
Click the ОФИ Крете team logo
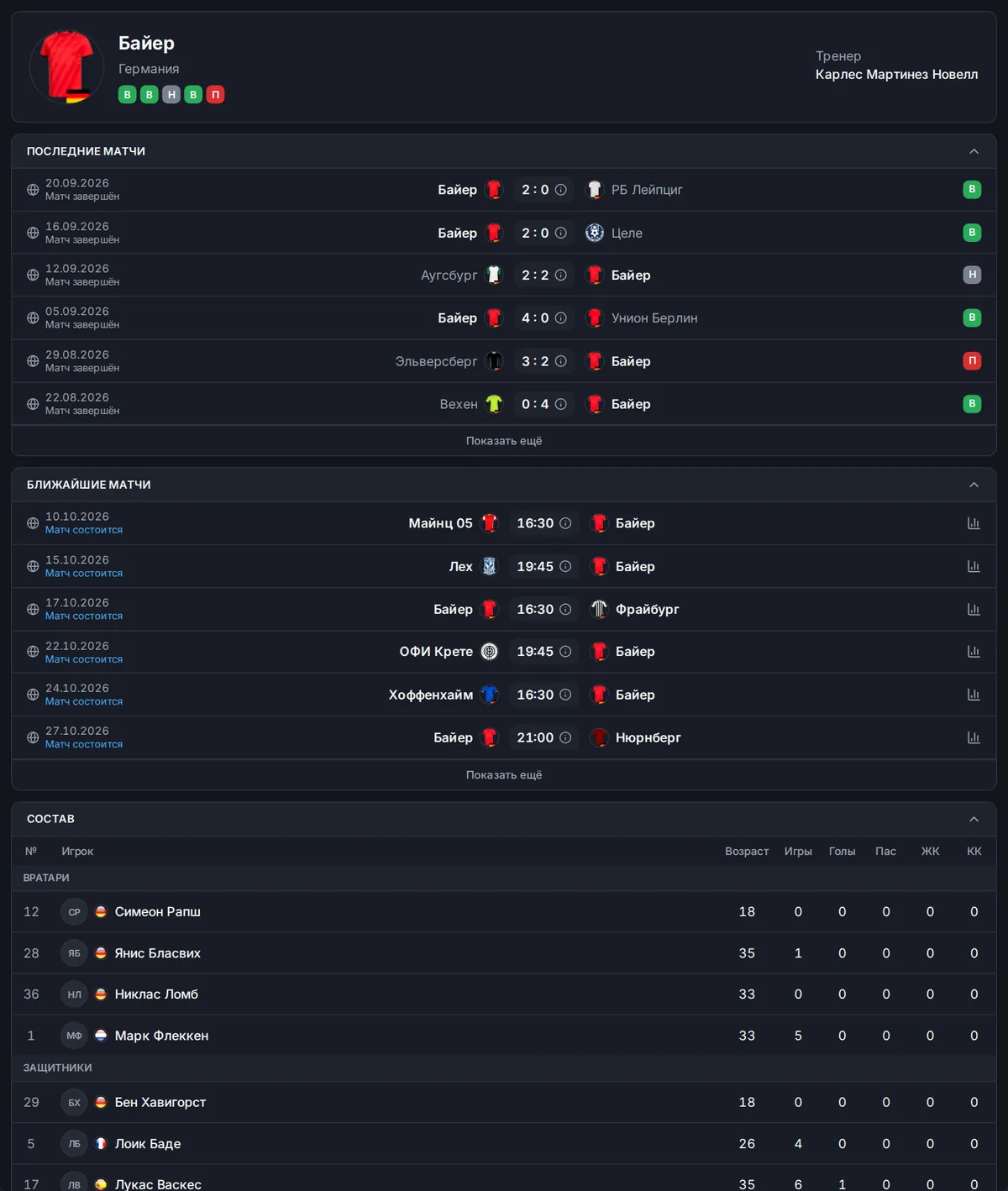[490, 652]
